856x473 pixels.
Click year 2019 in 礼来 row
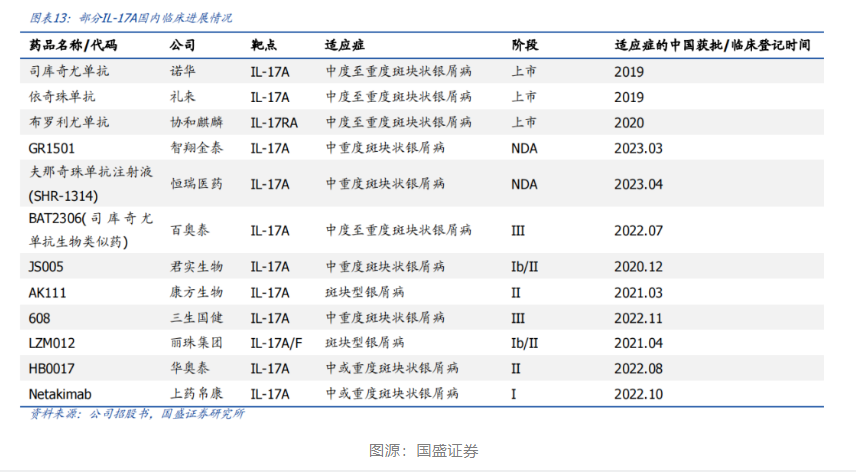[x=629, y=97]
